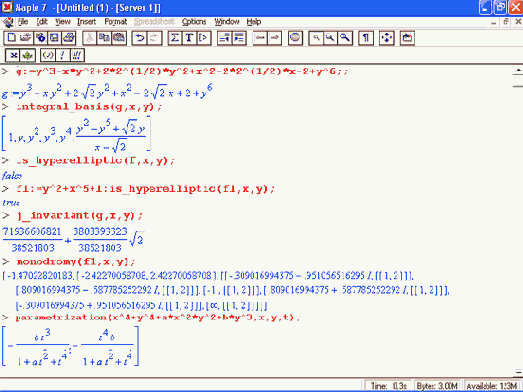The width and height of the screenshot is (523, 392).
Task: Click the vertical scrollbar thumb
Action: [518, 82]
